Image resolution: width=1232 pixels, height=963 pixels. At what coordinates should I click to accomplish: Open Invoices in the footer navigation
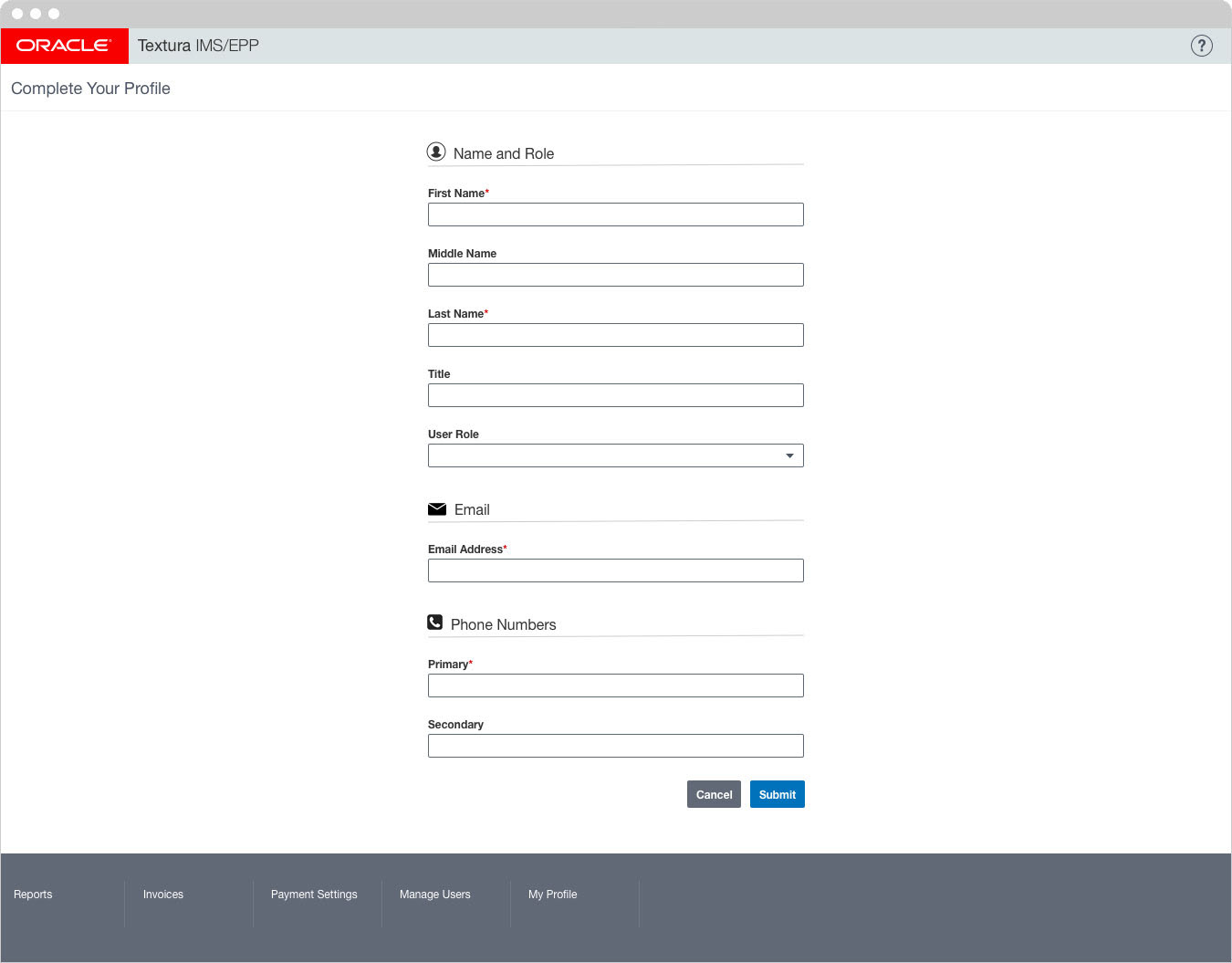coord(163,895)
